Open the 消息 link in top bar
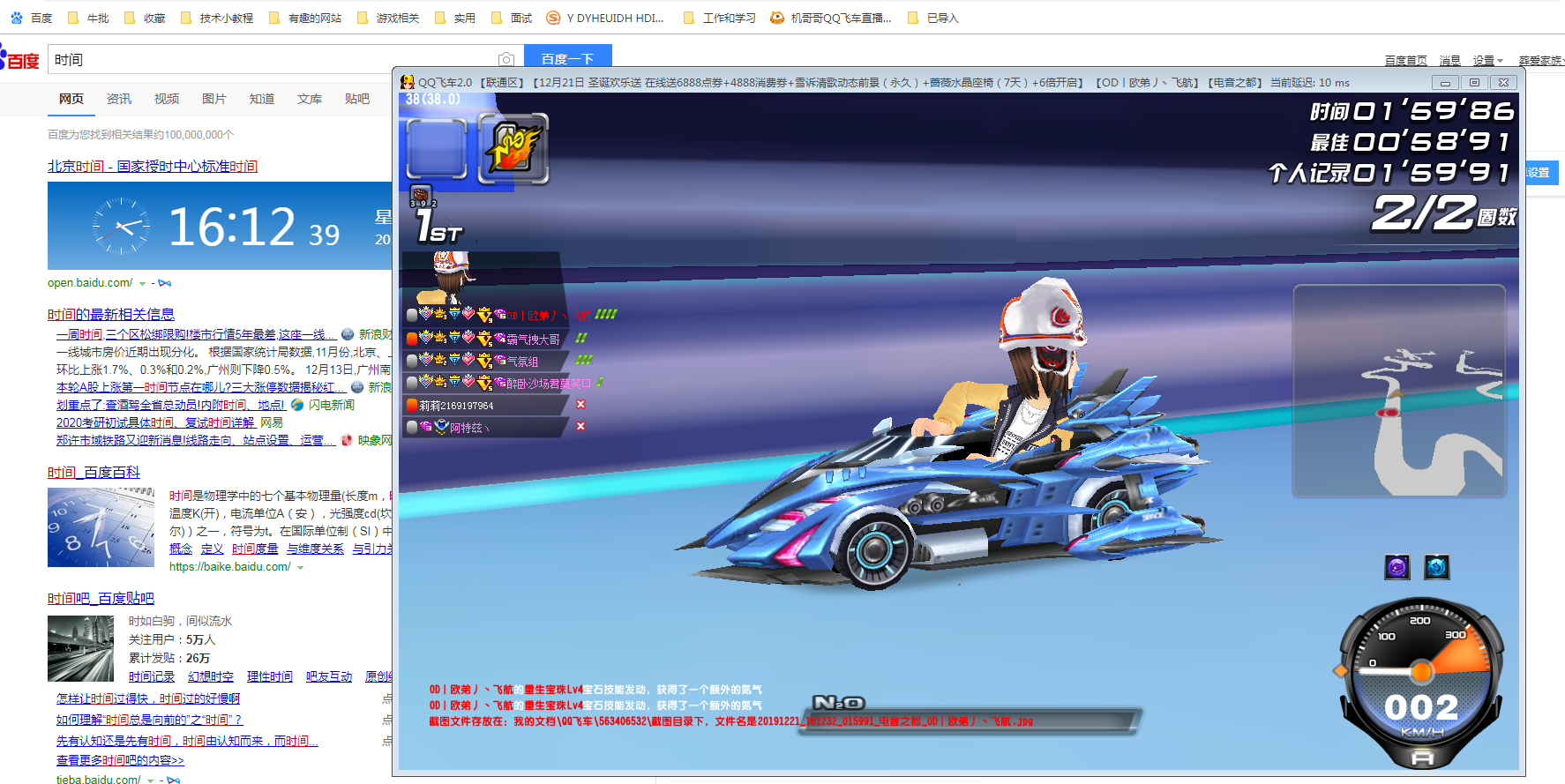This screenshot has height=784, width=1565. coord(1450,61)
